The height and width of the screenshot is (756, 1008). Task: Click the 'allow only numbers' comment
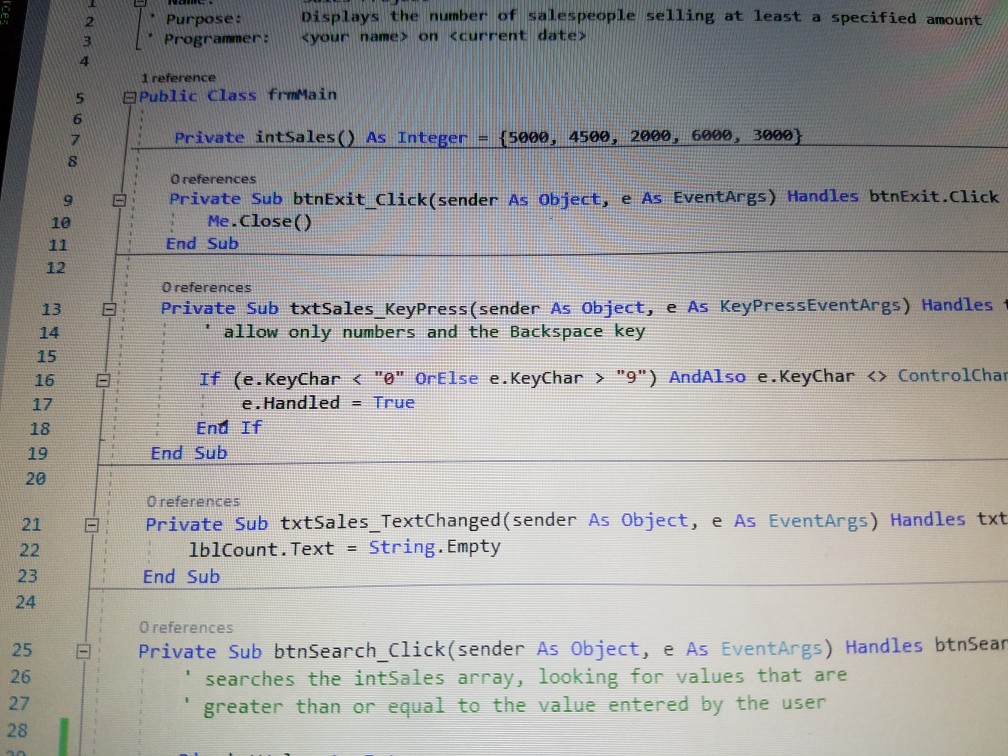pos(425,332)
